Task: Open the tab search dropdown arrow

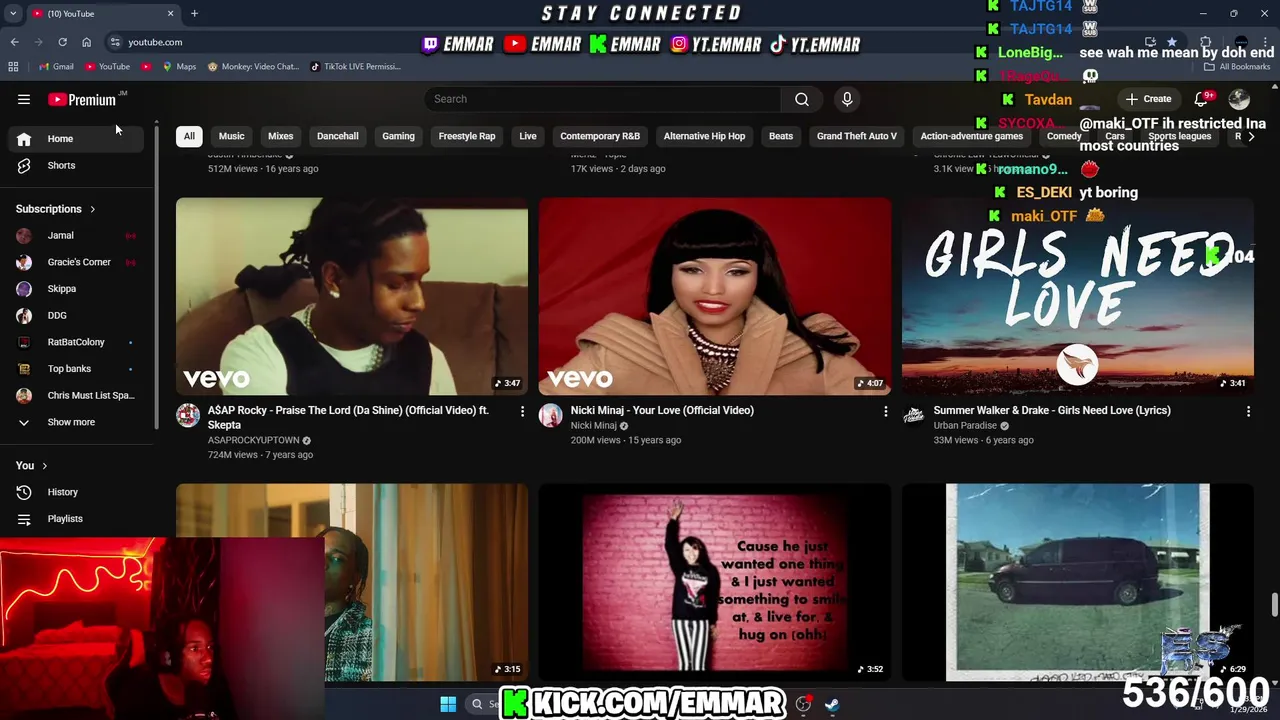Action: pyautogui.click(x=13, y=13)
